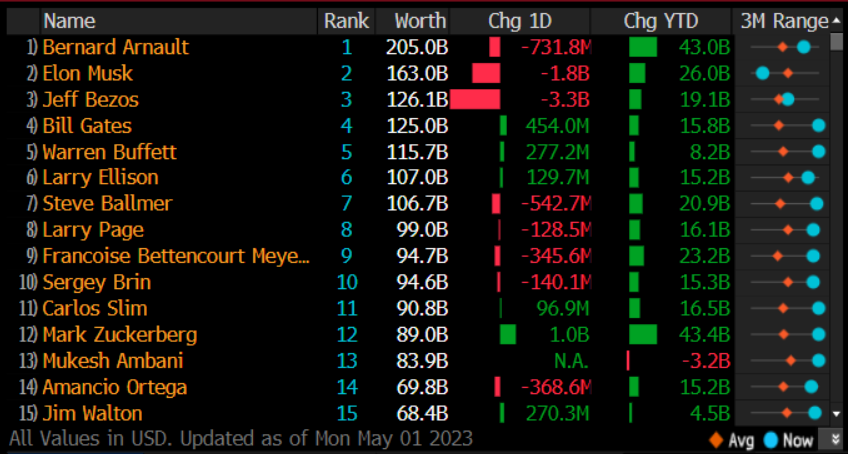The width and height of the screenshot is (848, 454).
Task: Click Bill Gates's 1D change 454.0M
Action: (x=557, y=126)
